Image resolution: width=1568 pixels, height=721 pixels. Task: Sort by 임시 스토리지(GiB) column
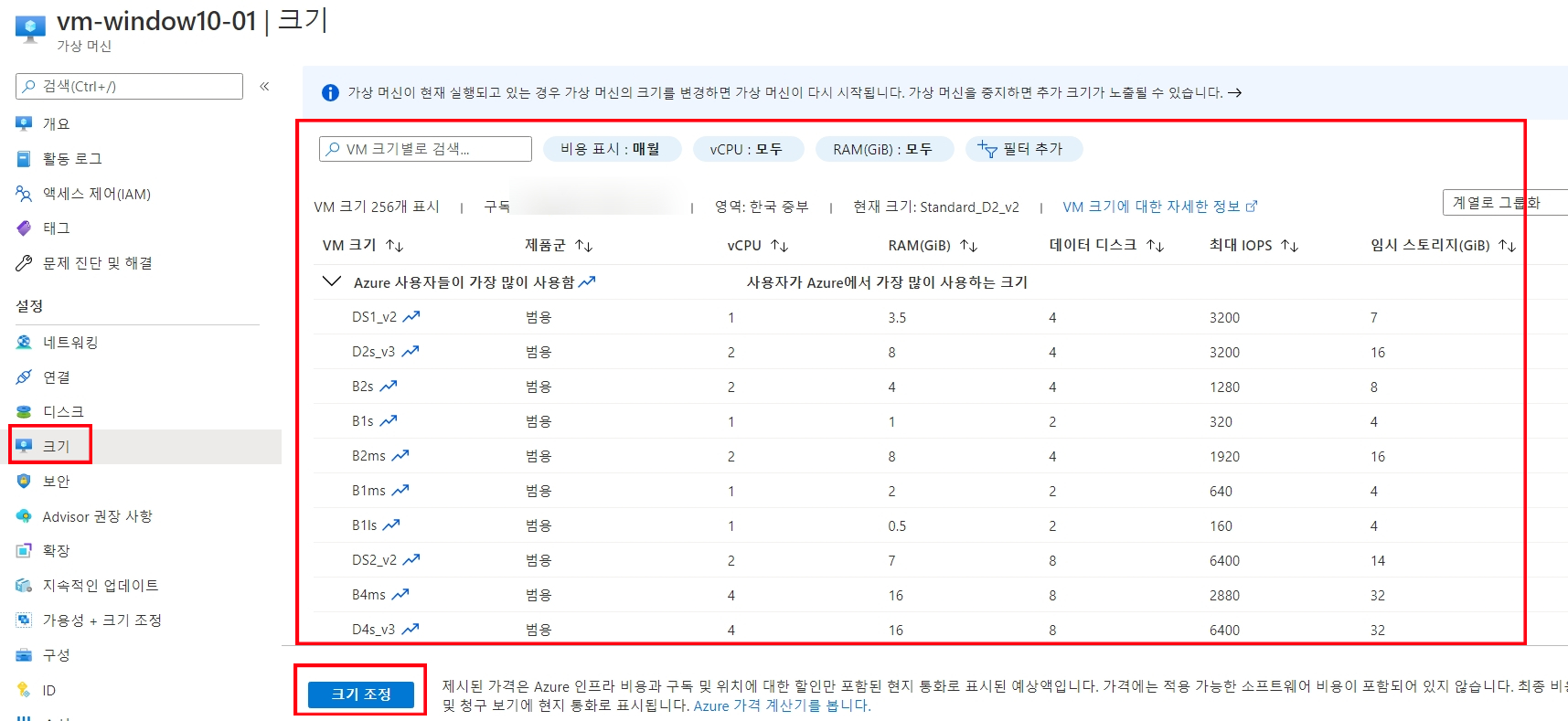click(1444, 245)
